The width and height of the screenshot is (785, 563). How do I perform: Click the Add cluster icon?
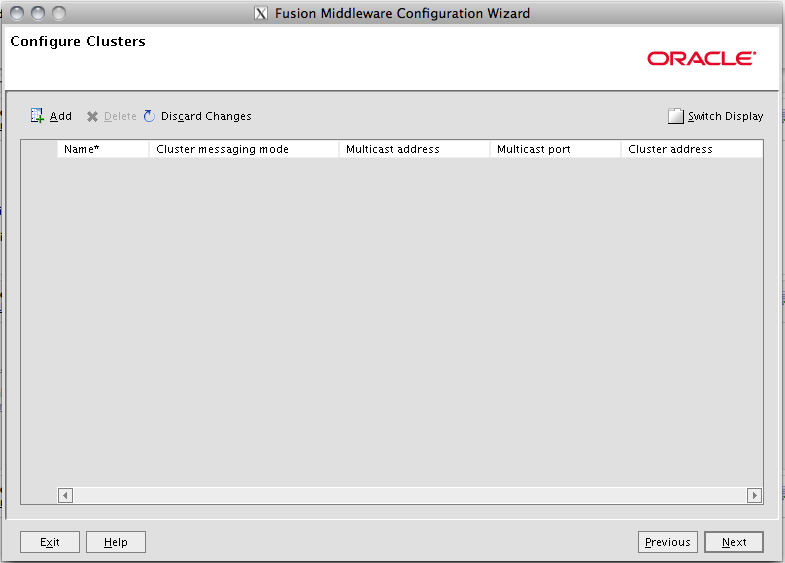[x=37, y=116]
